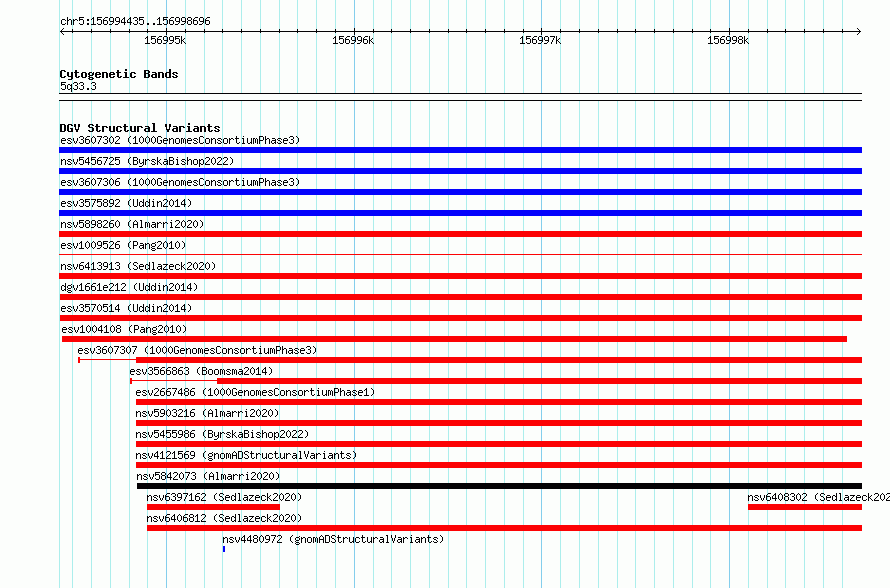Open esv3607306 variant label
The height and width of the screenshot is (588, 890).
(x=180, y=182)
